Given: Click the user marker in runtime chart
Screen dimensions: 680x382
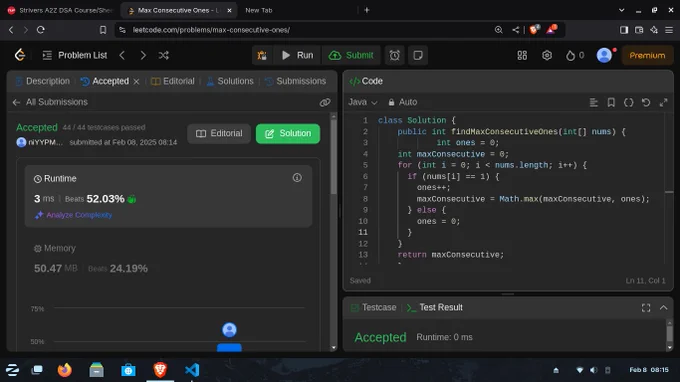Looking at the screenshot, I should click(229, 330).
